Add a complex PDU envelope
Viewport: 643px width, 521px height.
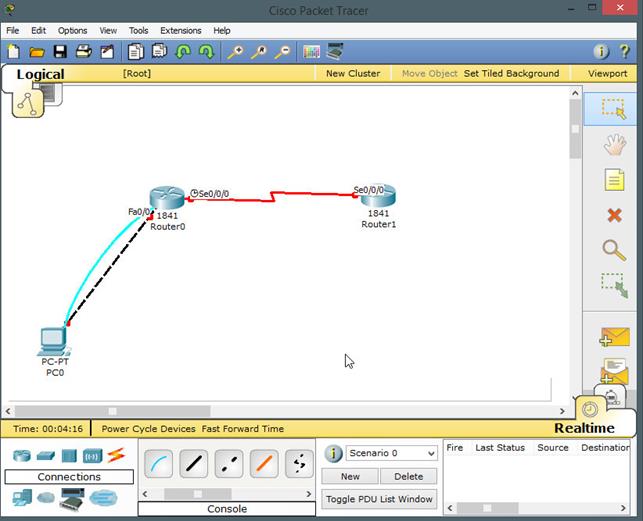pyautogui.click(x=614, y=370)
